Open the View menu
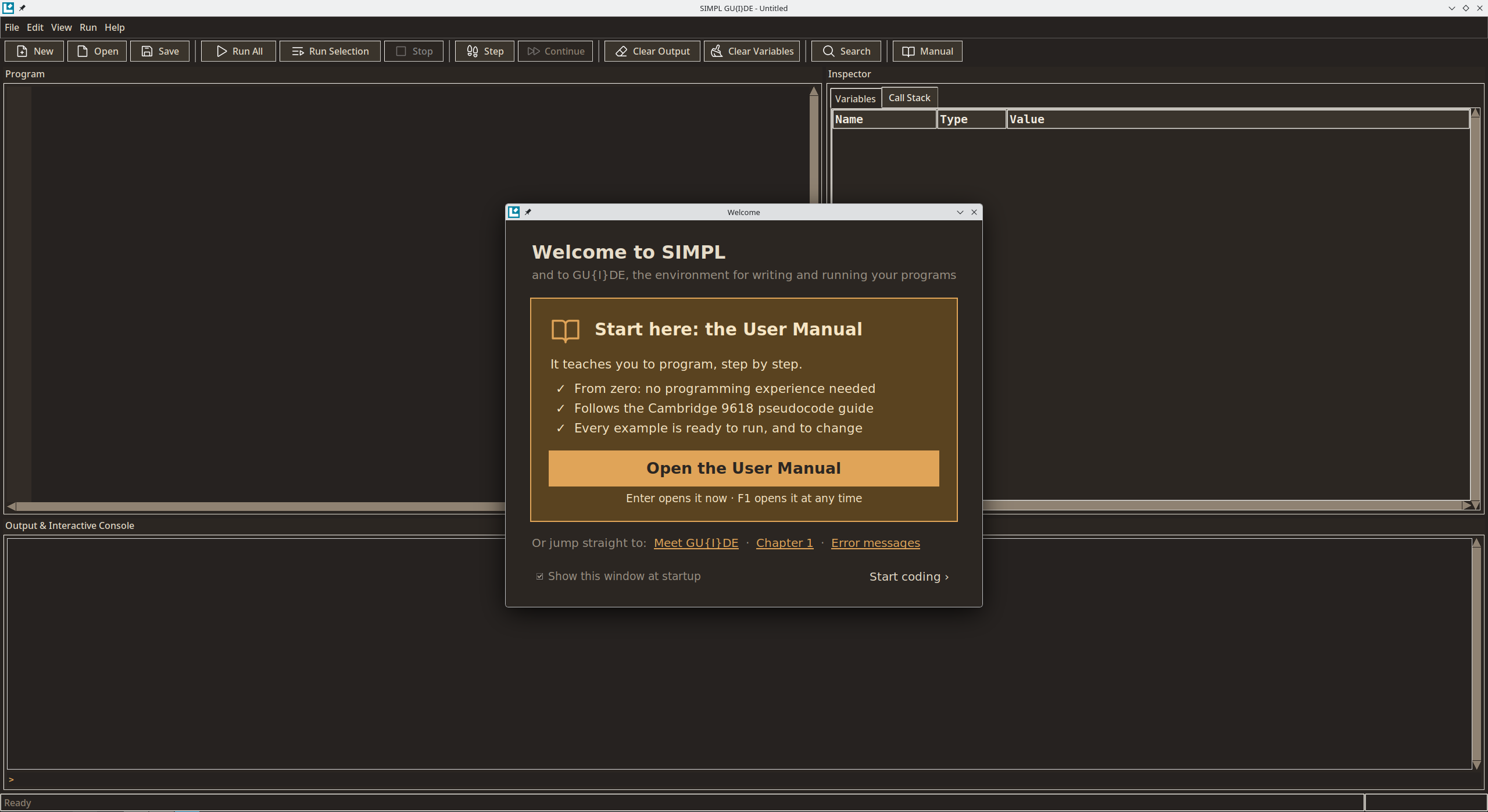The height and width of the screenshot is (812, 1488). pyautogui.click(x=61, y=27)
